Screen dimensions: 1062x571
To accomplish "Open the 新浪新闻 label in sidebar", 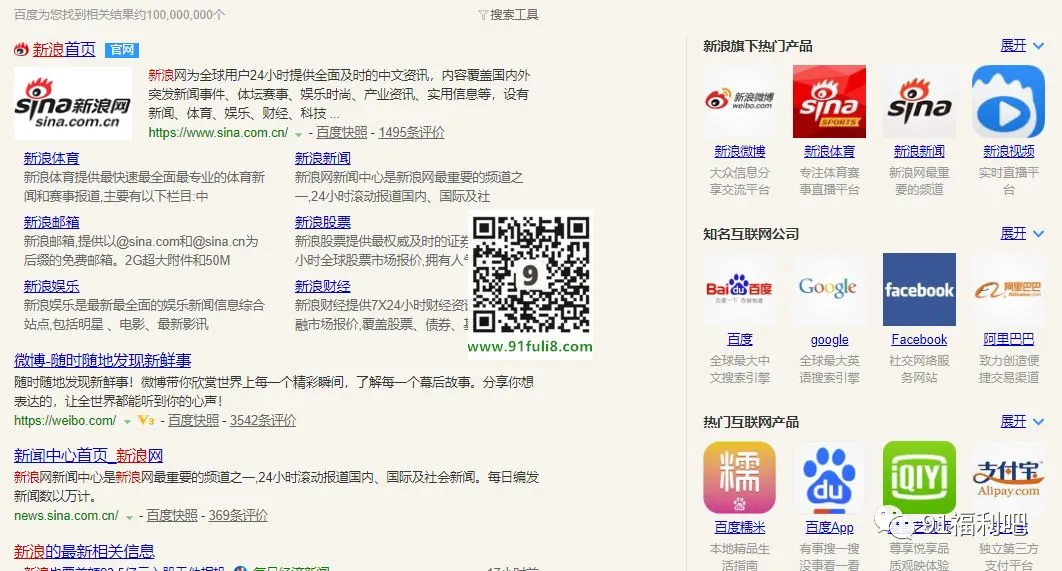I will click(x=919, y=152).
